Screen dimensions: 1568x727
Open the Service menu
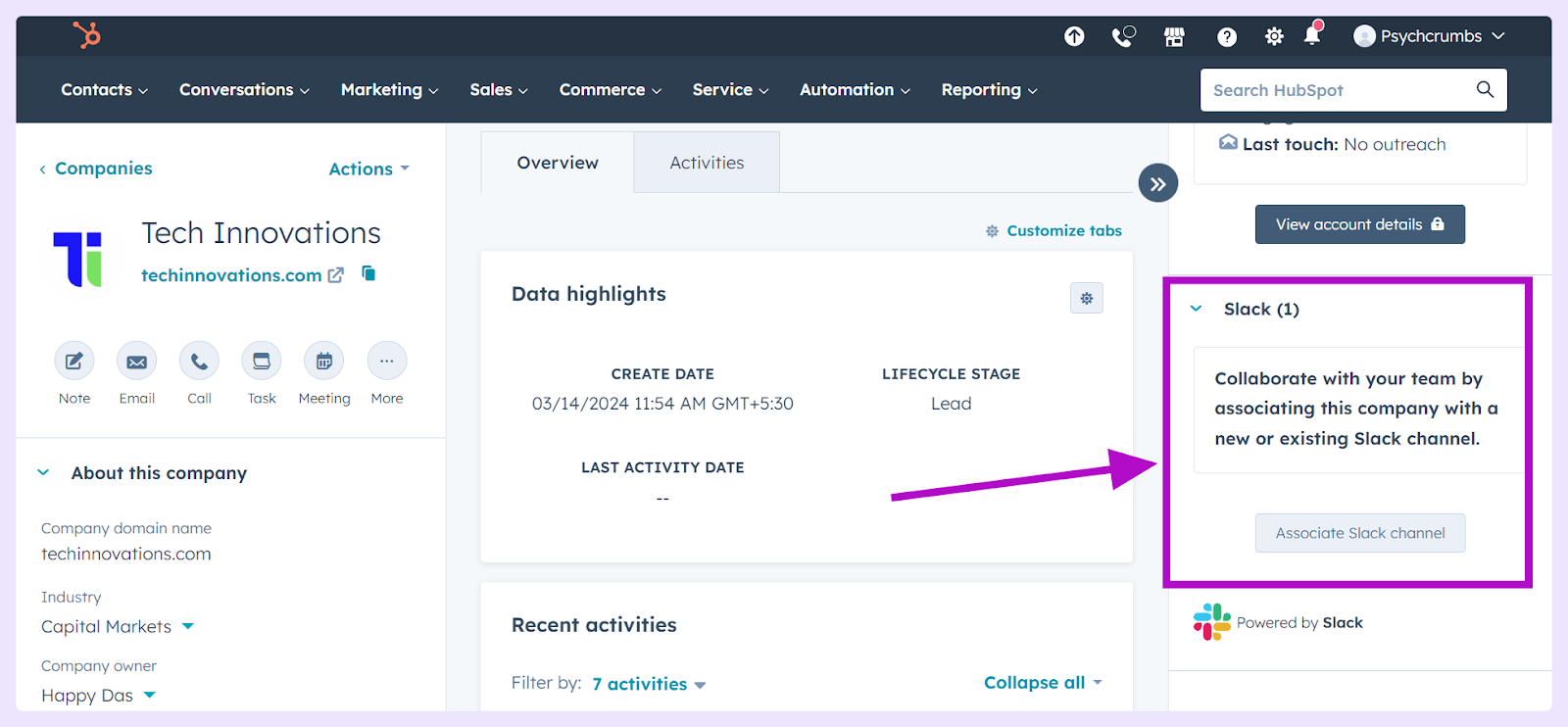730,89
